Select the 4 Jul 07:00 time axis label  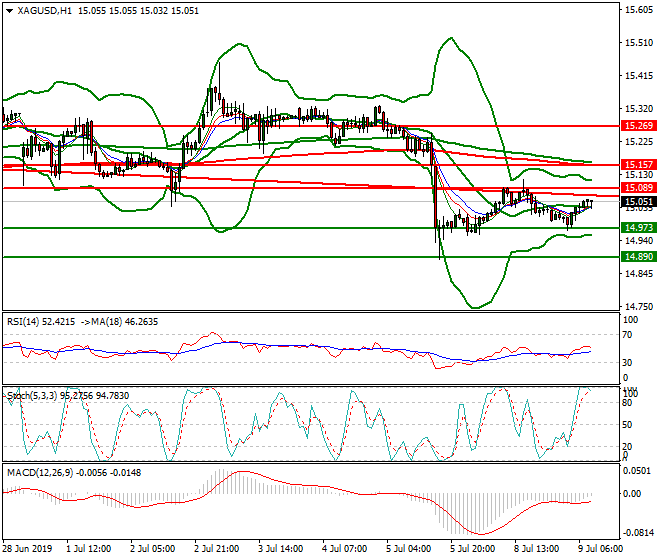tap(345, 549)
